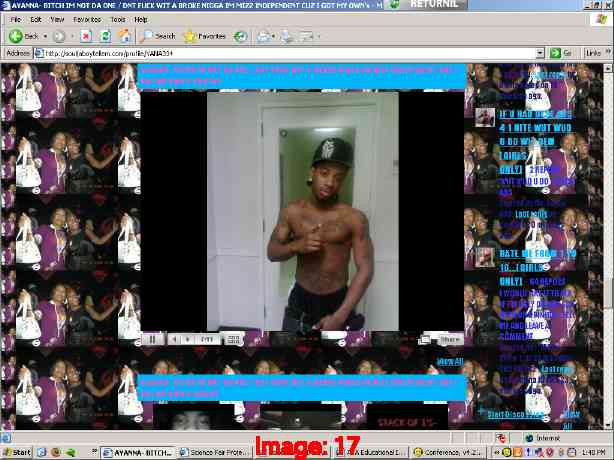
Task: Click the avatar beside 'IF U HAD DESE MEN'
Action: pos(485,117)
